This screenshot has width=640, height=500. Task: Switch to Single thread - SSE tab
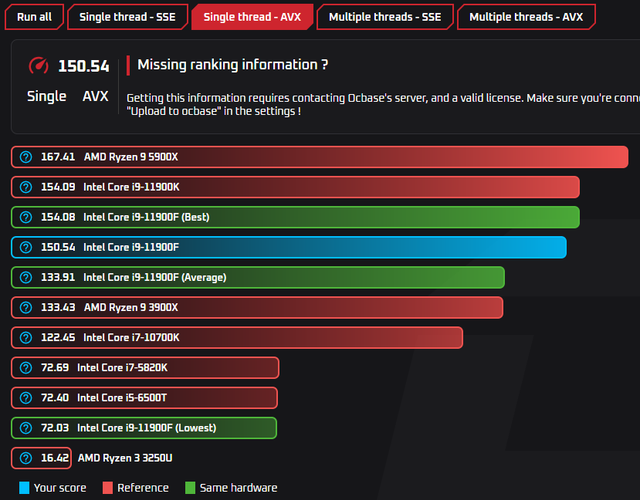coord(127,17)
